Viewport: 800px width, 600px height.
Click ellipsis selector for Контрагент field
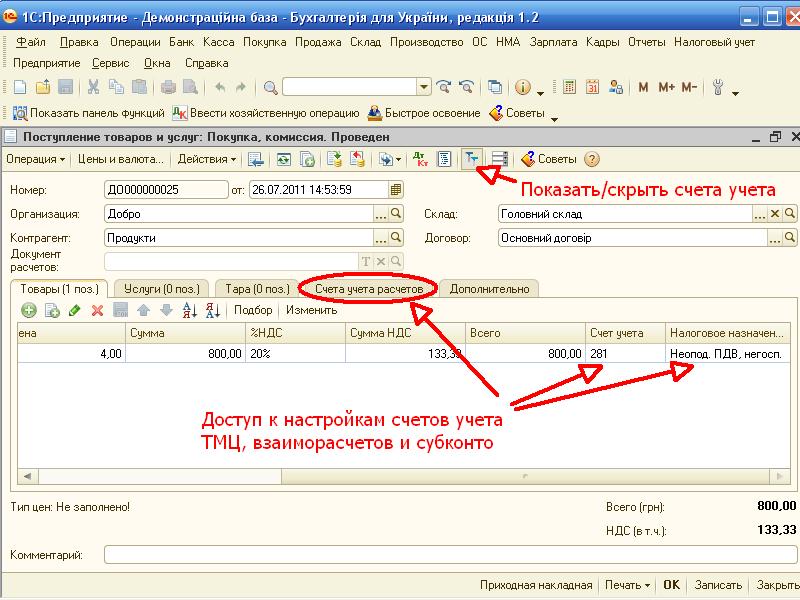point(381,238)
